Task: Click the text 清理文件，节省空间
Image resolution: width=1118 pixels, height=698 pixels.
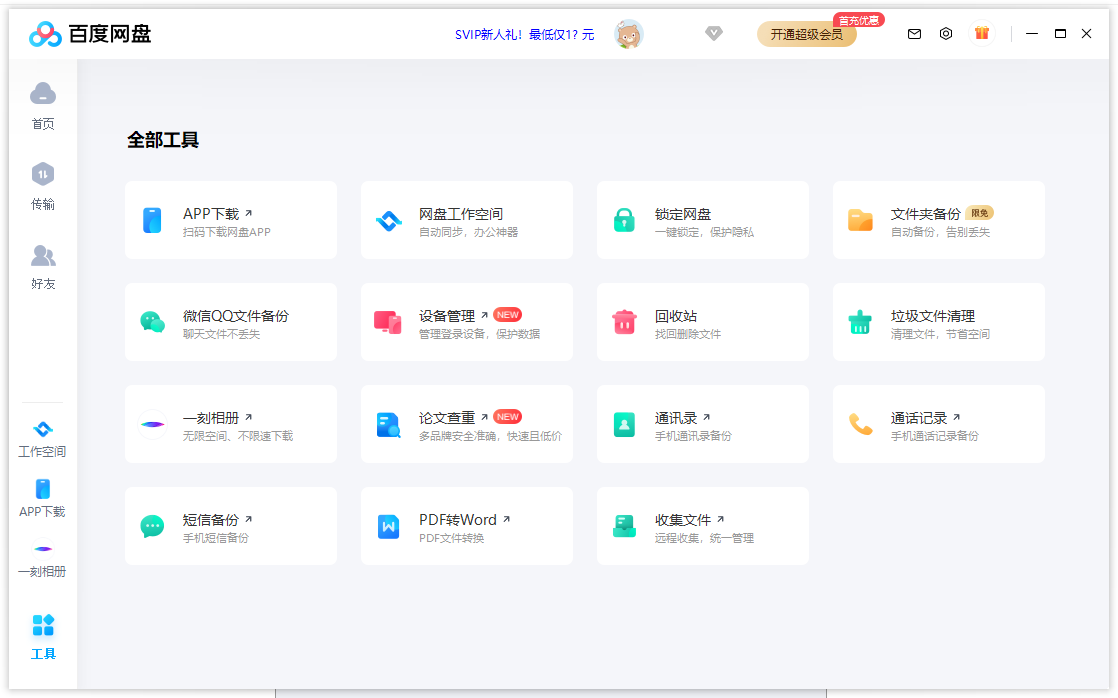Action: [x=940, y=334]
